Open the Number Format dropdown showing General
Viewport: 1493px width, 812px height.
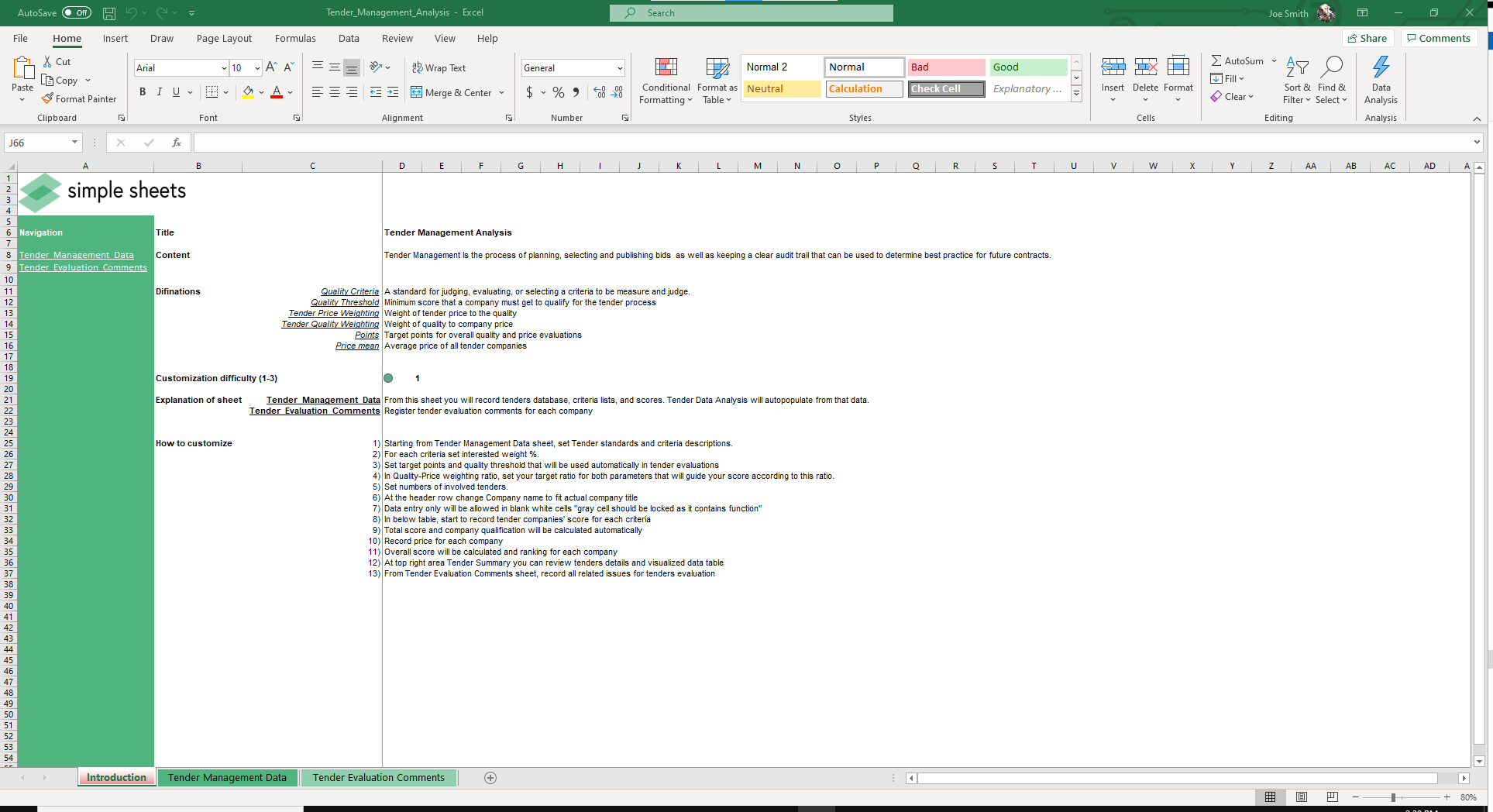point(620,68)
